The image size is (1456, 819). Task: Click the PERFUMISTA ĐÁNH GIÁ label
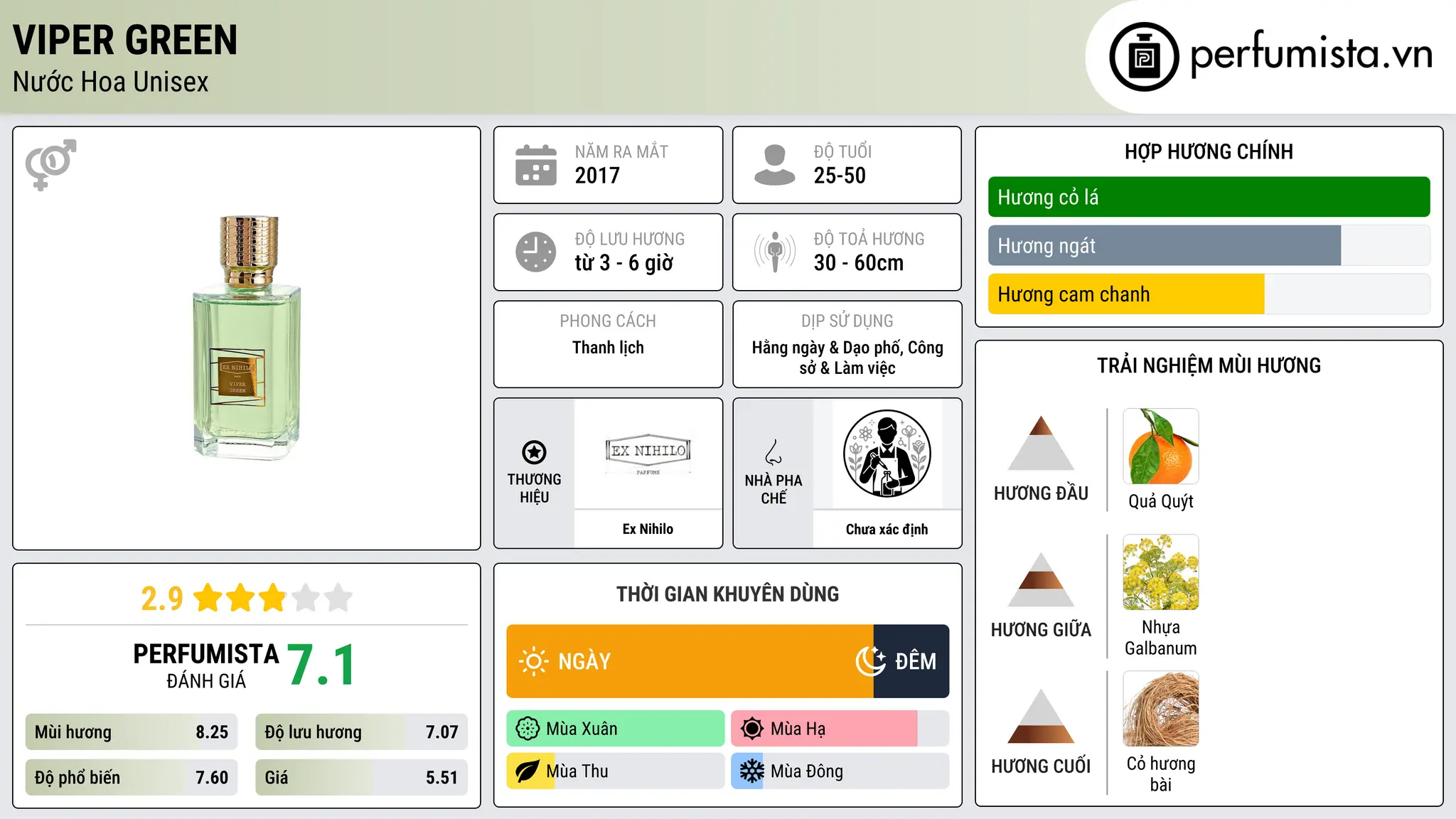[206, 665]
